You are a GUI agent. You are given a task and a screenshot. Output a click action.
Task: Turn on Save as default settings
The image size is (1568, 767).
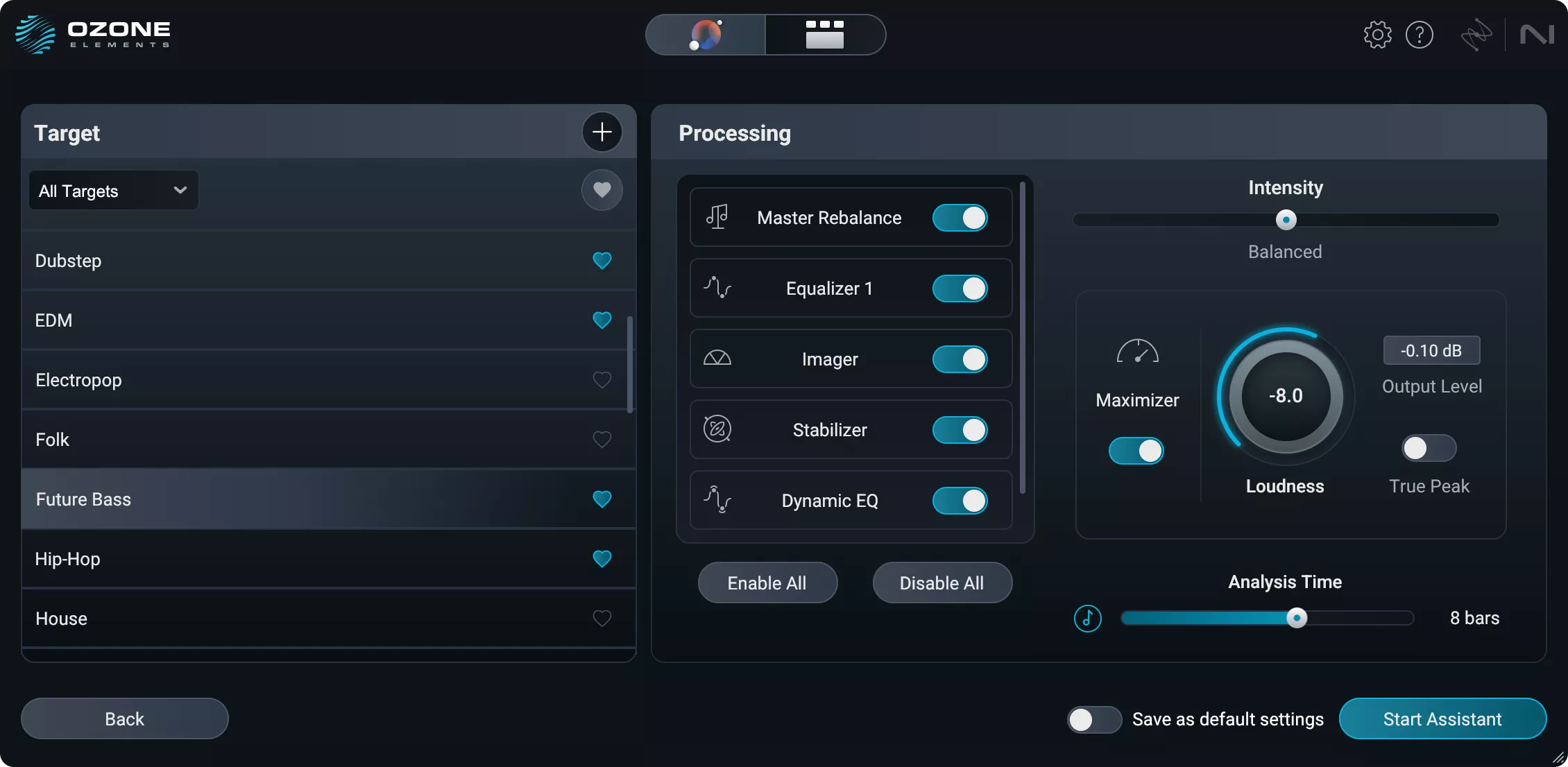tap(1093, 719)
